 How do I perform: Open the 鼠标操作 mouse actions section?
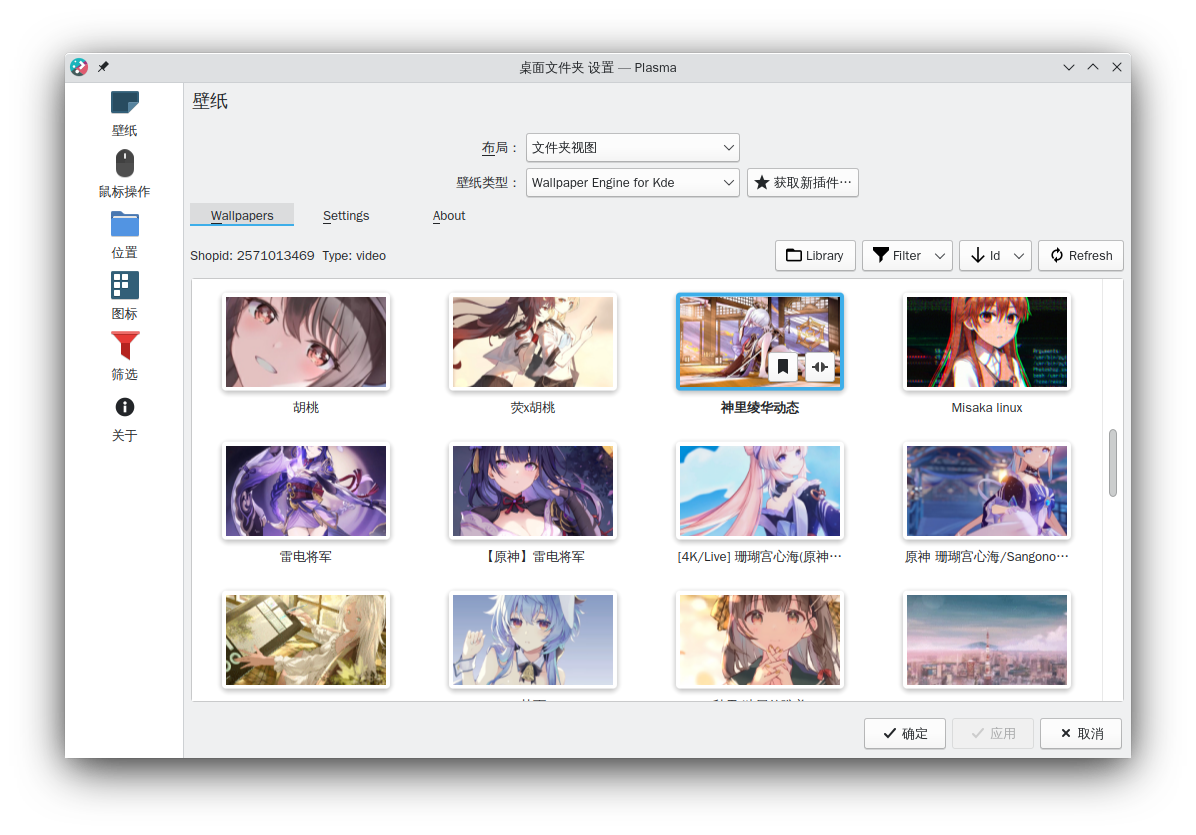point(124,175)
